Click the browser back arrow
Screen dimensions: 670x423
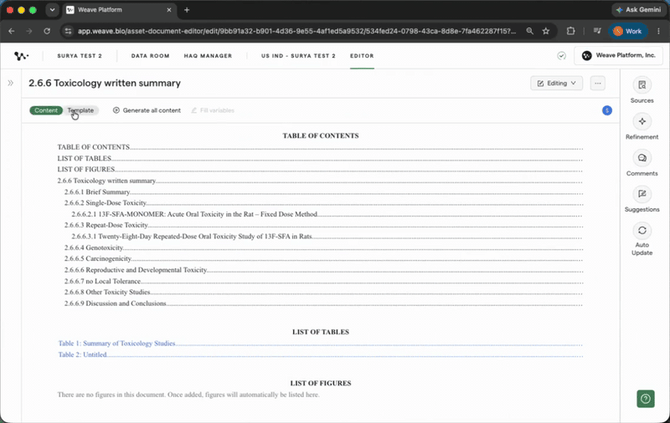coord(12,31)
